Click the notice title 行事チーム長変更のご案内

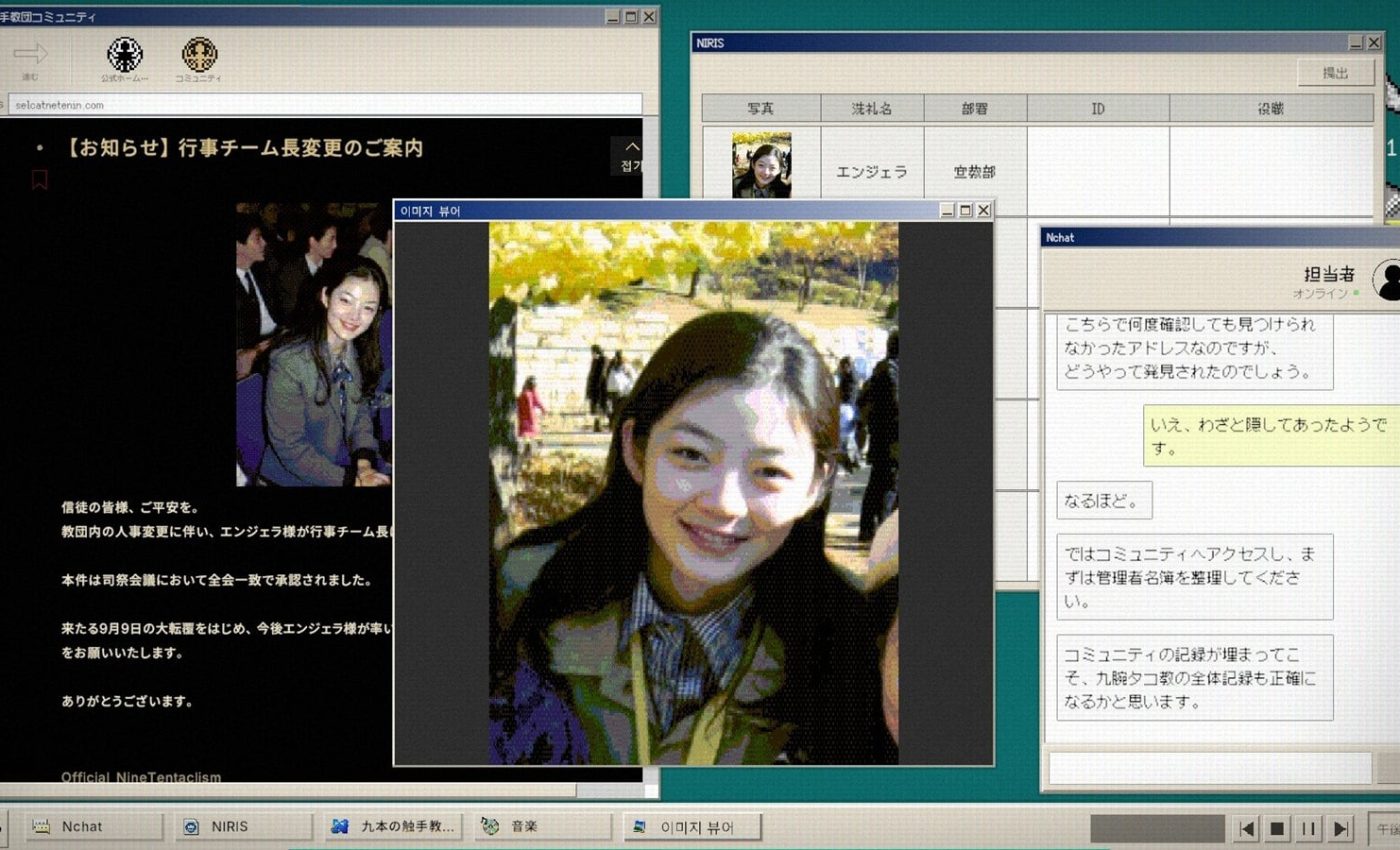click(x=300, y=148)
